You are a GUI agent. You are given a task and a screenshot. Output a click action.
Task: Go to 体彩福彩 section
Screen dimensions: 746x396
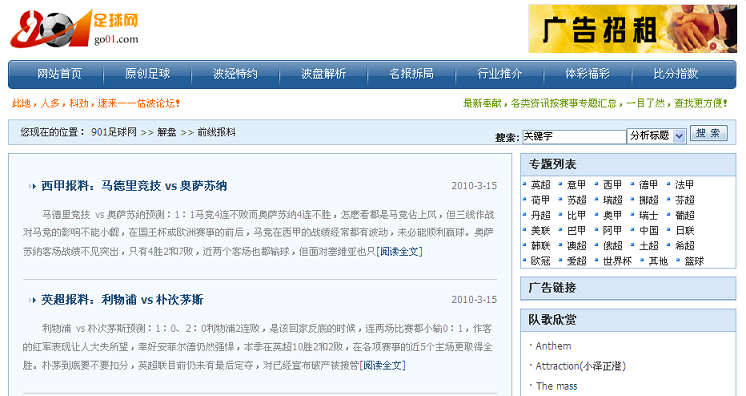588,74
